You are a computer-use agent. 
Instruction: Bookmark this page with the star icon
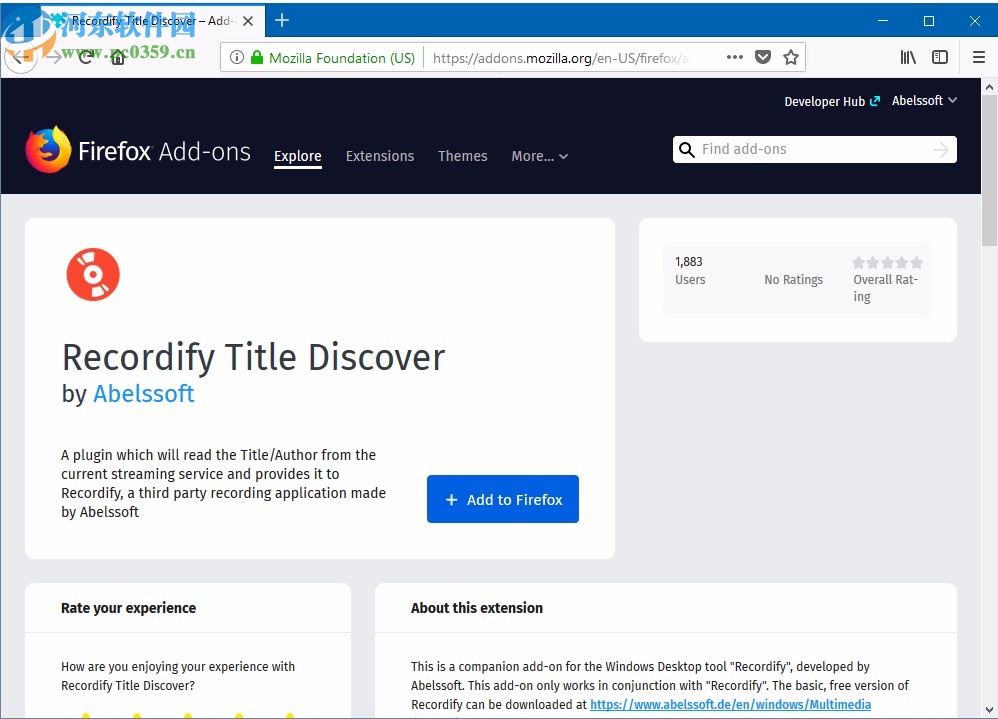tap(791, 57)
